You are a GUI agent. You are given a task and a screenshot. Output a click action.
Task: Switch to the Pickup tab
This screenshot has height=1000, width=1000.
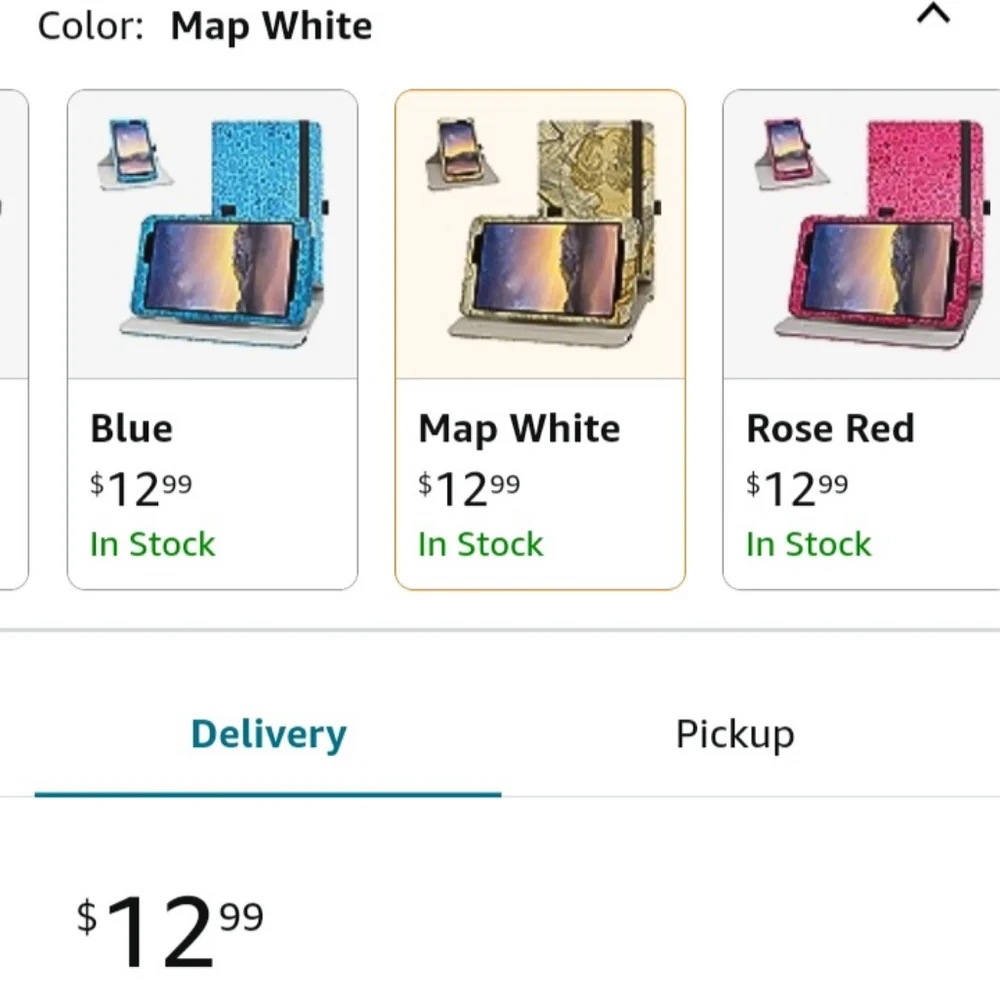(x=735, y=735)
